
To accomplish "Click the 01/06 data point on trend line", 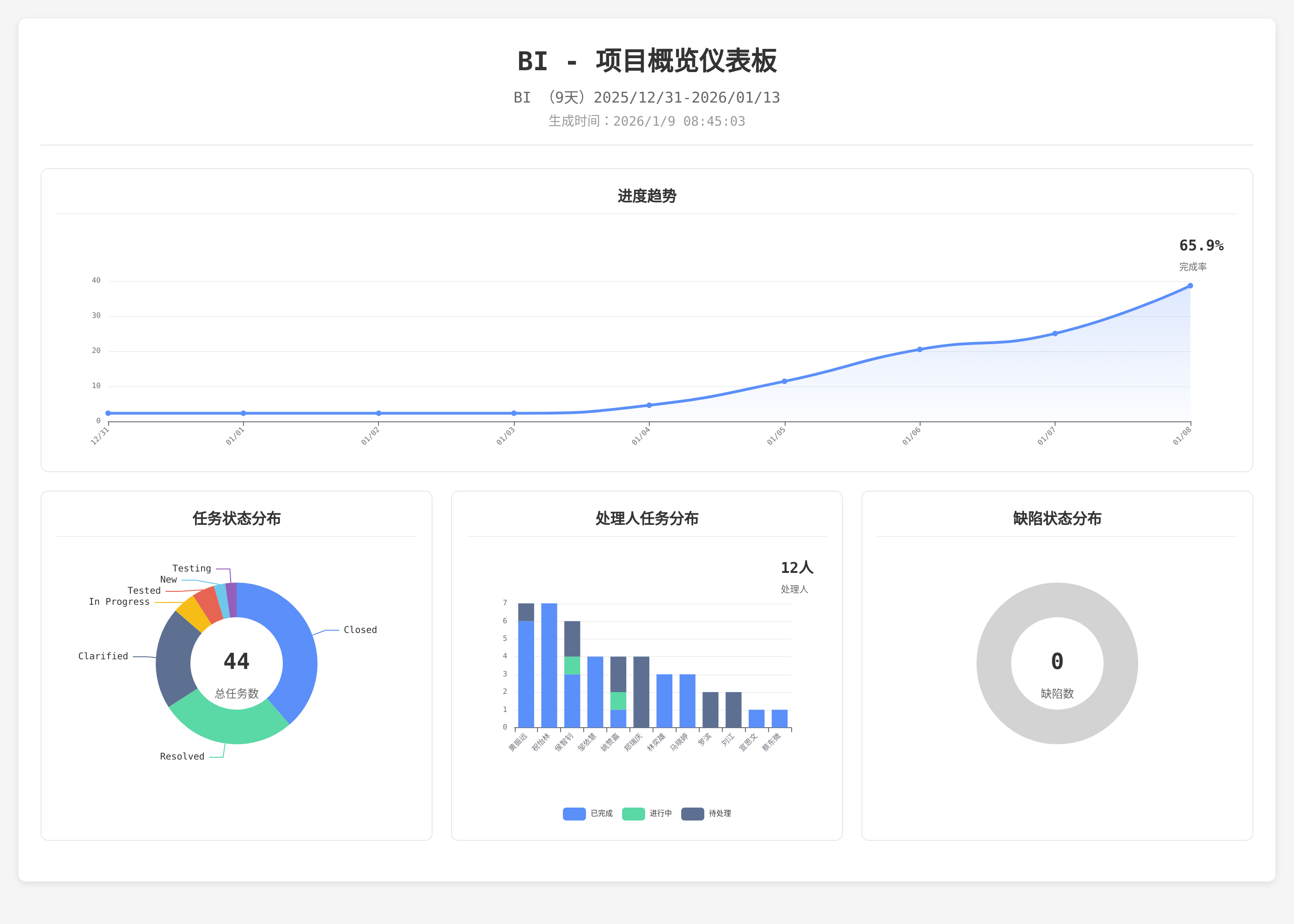I will click(x=920, y=349).
